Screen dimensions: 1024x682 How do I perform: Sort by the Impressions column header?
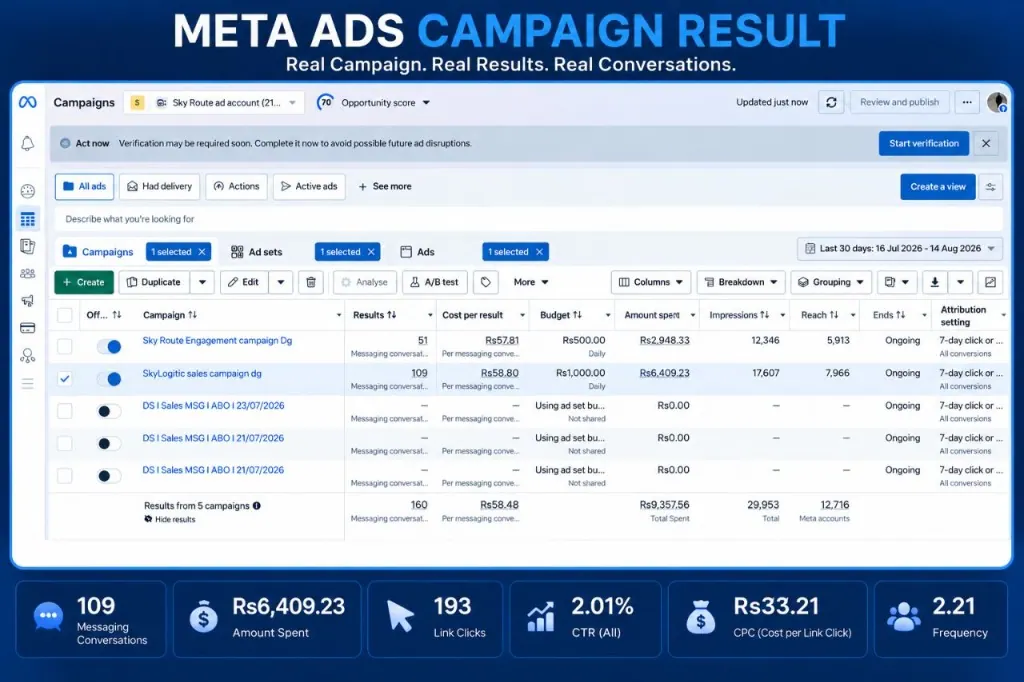point(739,315)
